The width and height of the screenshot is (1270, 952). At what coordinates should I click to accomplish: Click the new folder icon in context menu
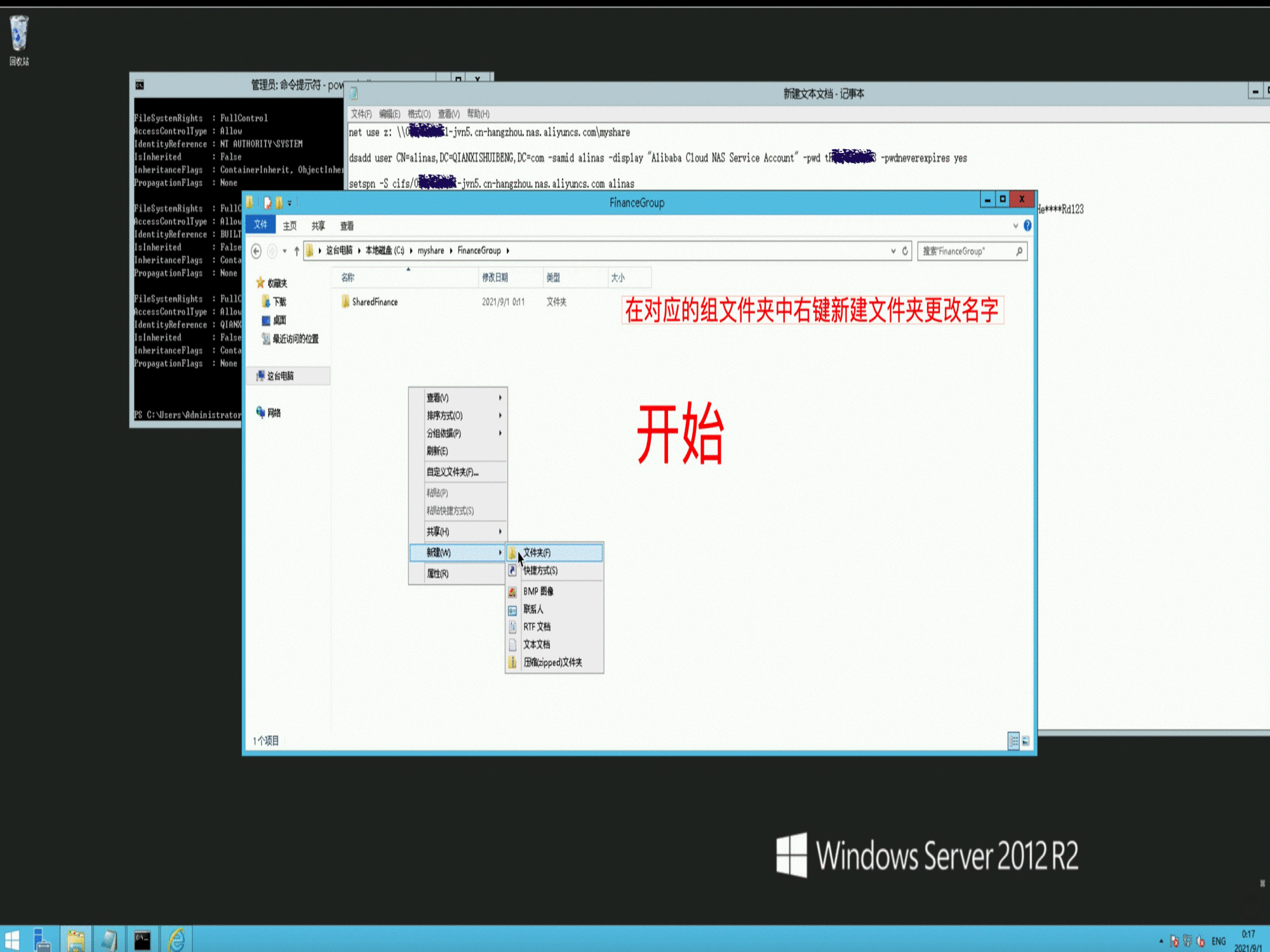point(513,552)
